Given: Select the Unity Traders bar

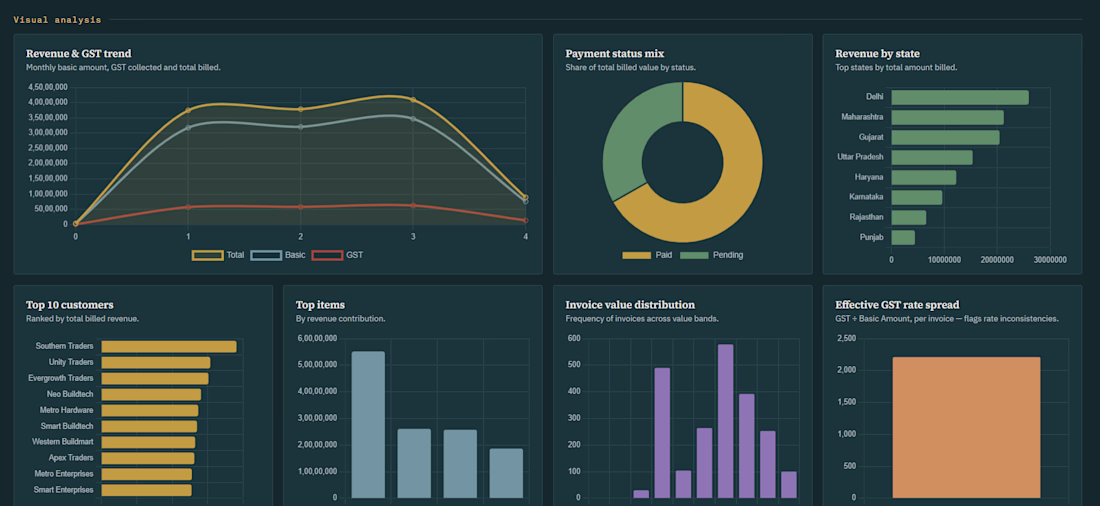Looking at the screenshot, I should click(156, 362).
